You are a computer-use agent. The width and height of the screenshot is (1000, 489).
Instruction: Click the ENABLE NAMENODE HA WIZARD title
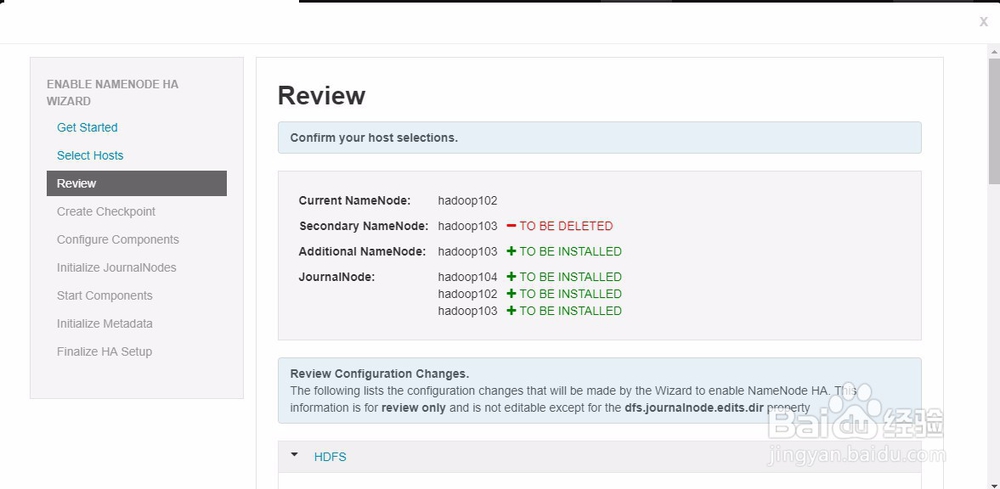[x=113, y=92]
